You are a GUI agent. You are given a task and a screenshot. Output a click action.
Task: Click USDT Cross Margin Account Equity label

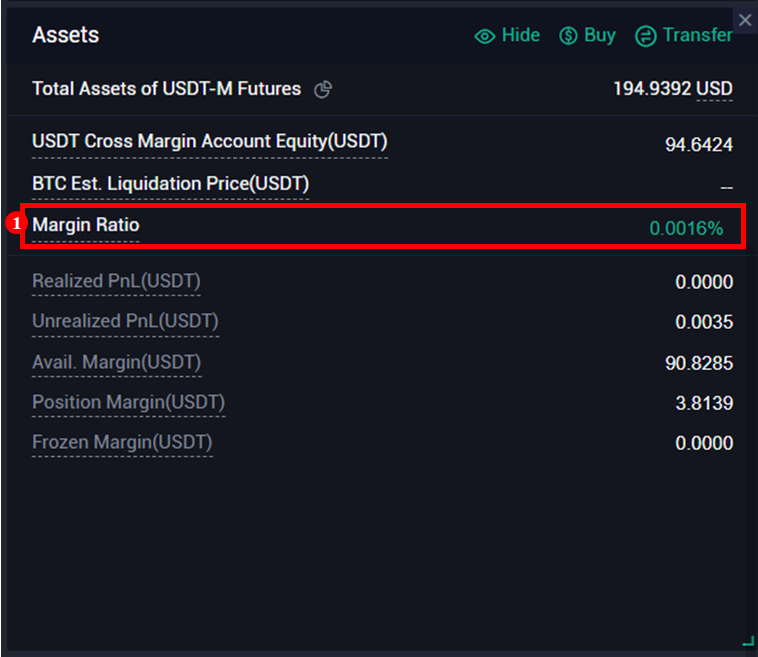click(x=209, y=142)
